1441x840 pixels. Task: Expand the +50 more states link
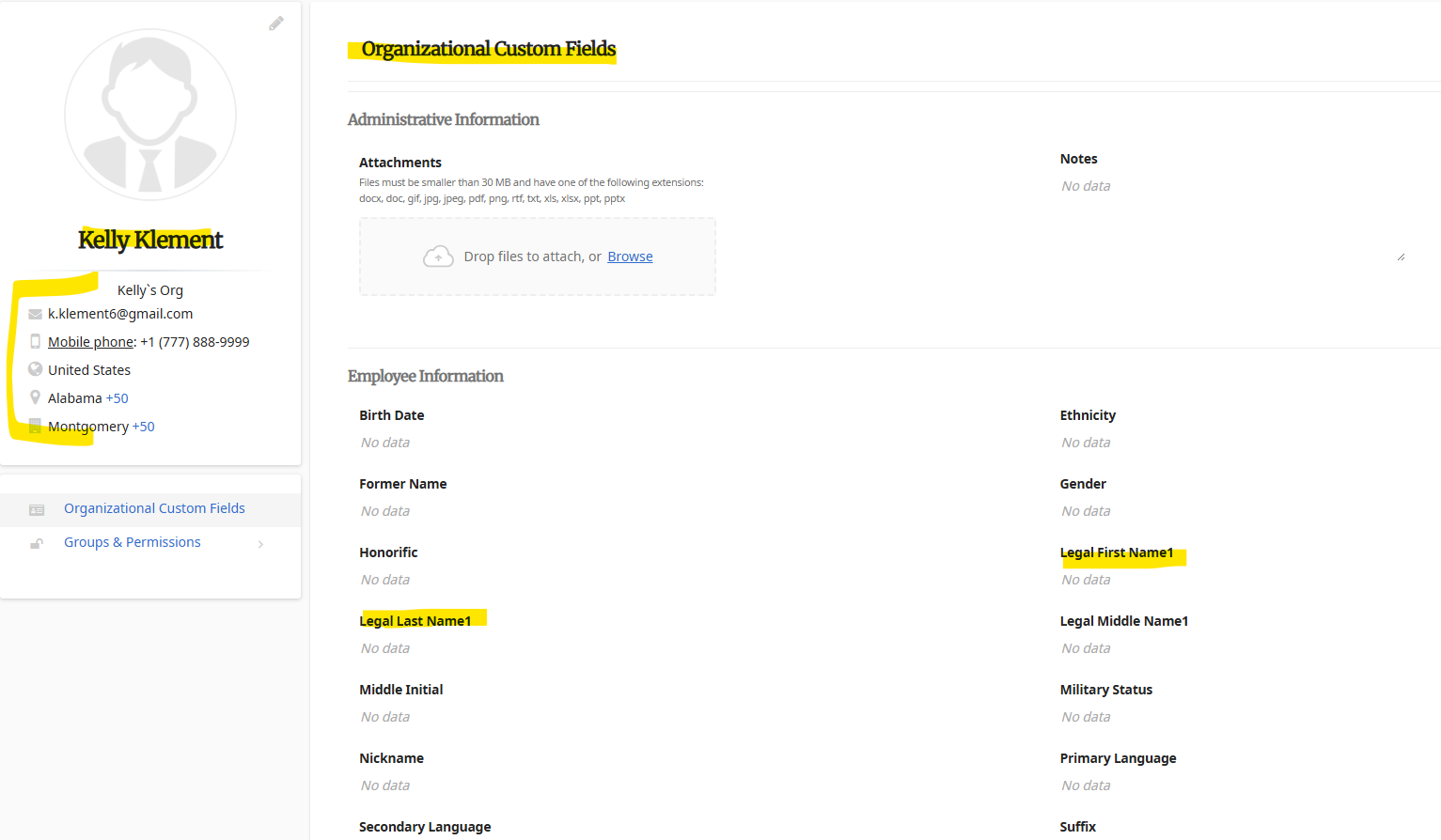(x=117, y=398)
